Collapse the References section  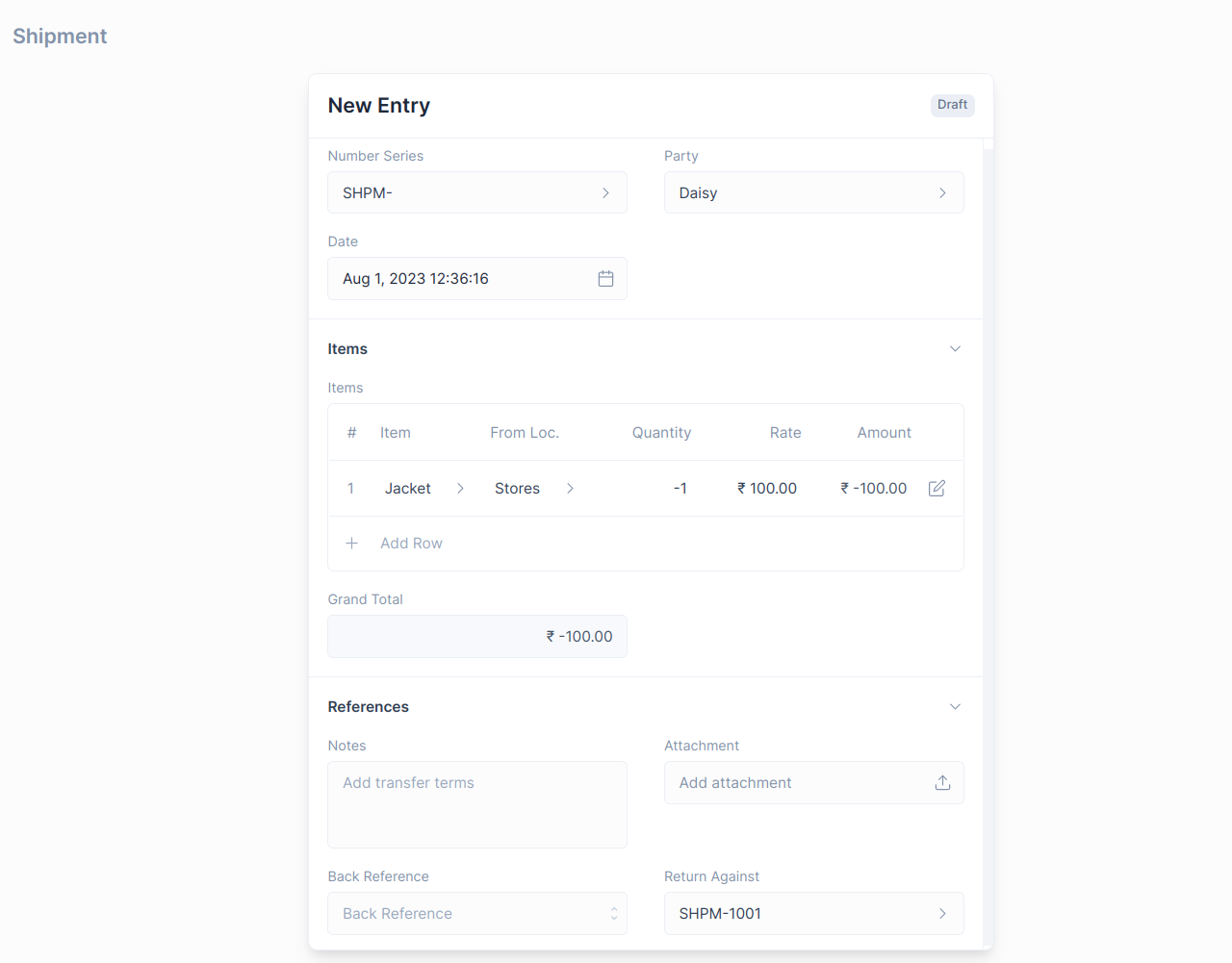[x=955, y=707]
